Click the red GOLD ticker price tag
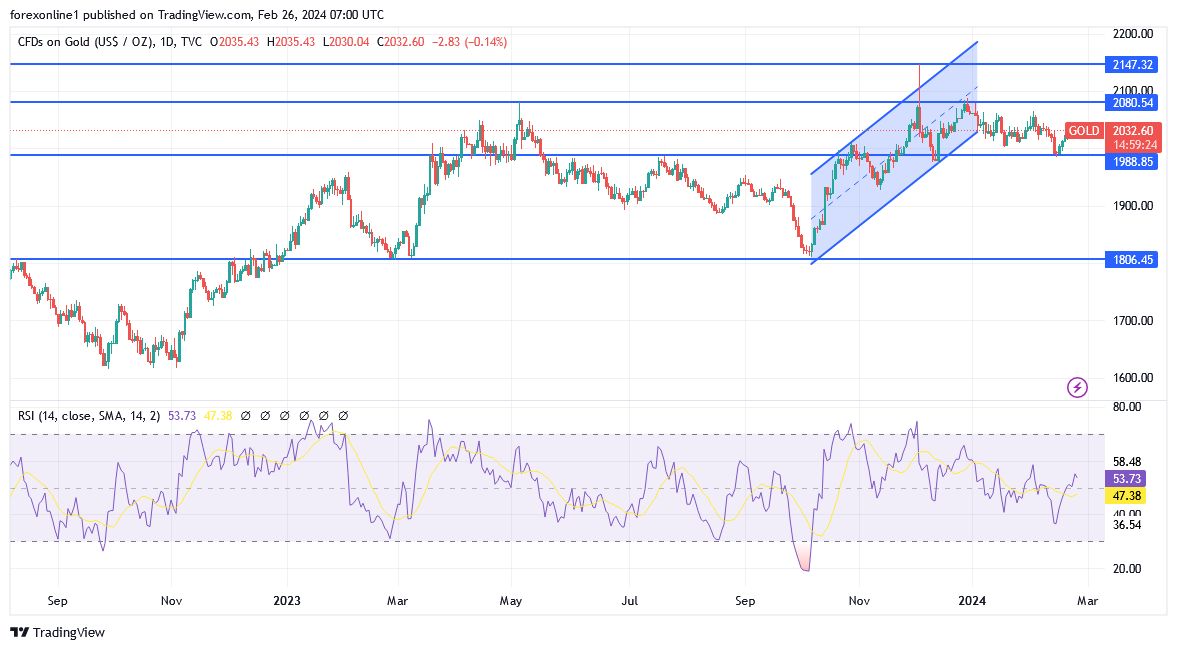The height and width of the screenshot is (650, 1177). 1085,131
